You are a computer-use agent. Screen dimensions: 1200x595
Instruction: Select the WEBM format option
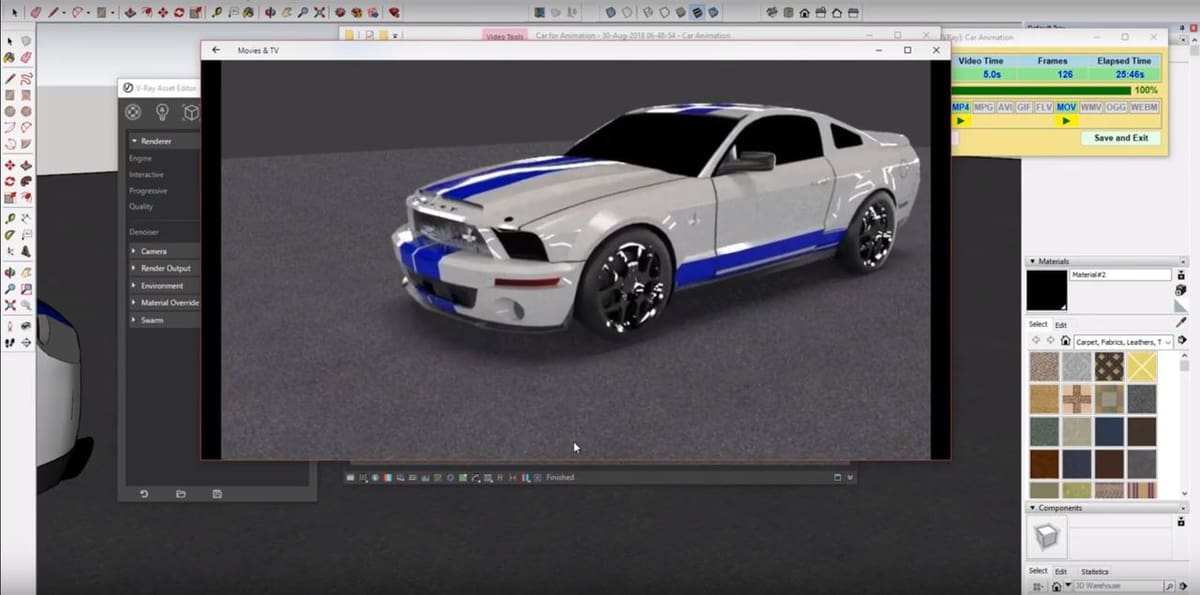[1145, 107]
